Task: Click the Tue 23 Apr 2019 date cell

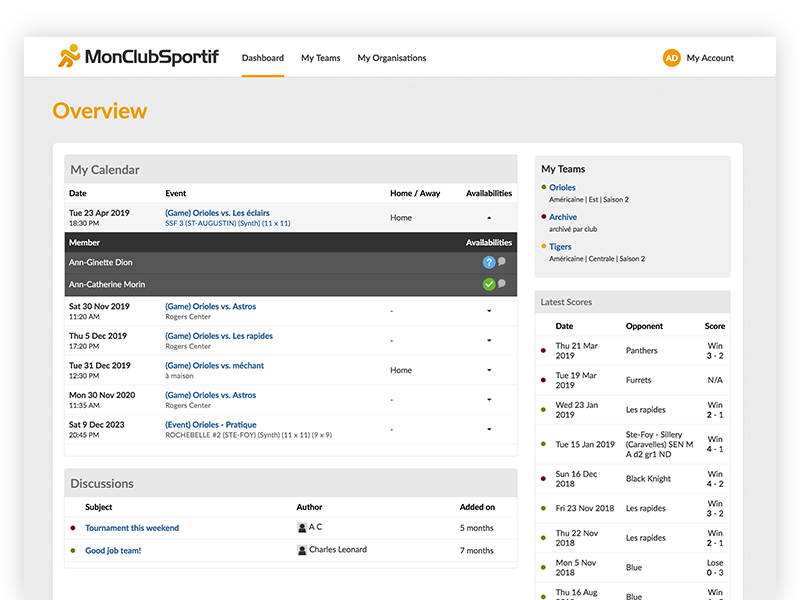Action: [x=99, y=218]
